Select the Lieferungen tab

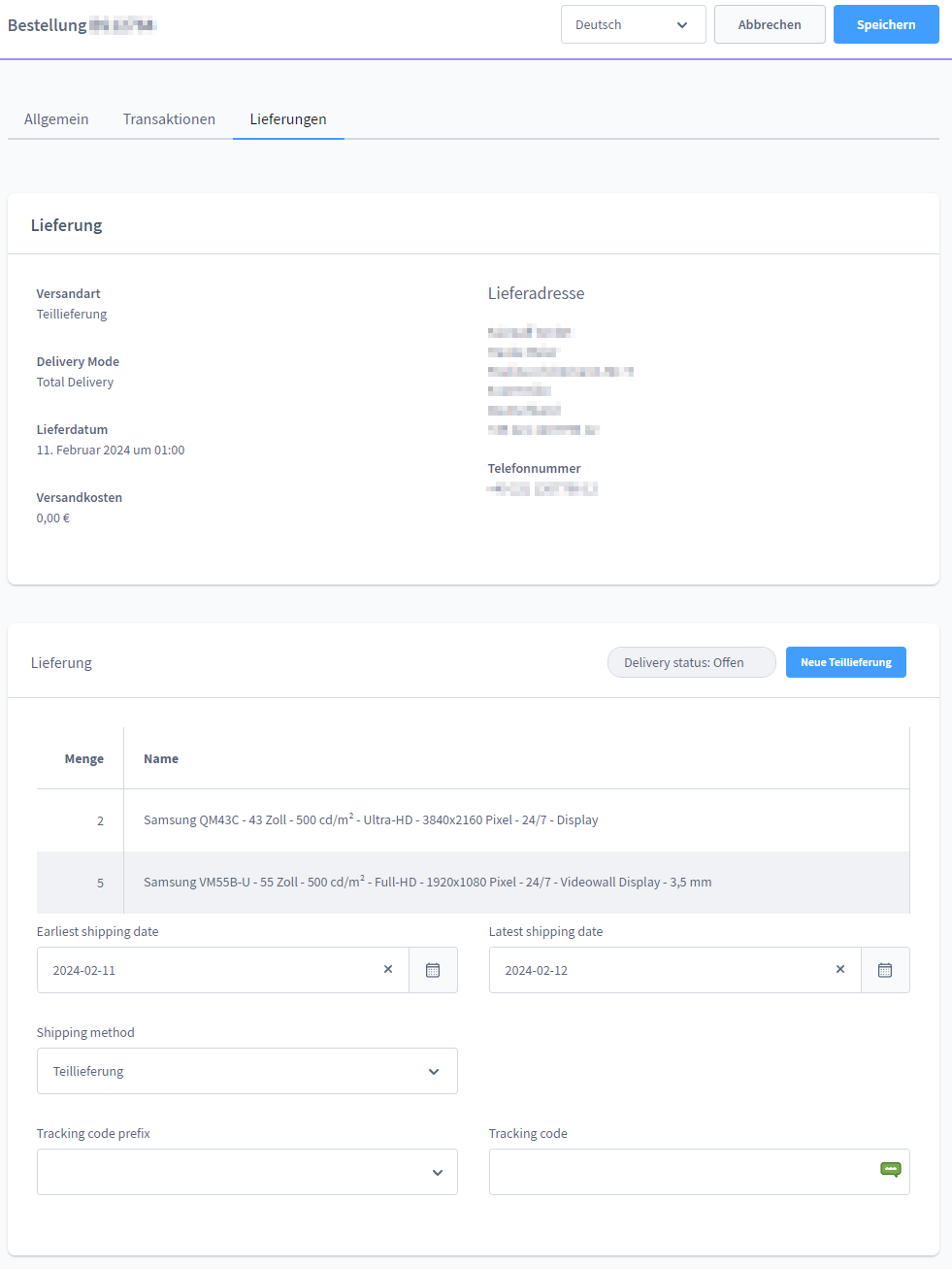(x=288, y=119)
